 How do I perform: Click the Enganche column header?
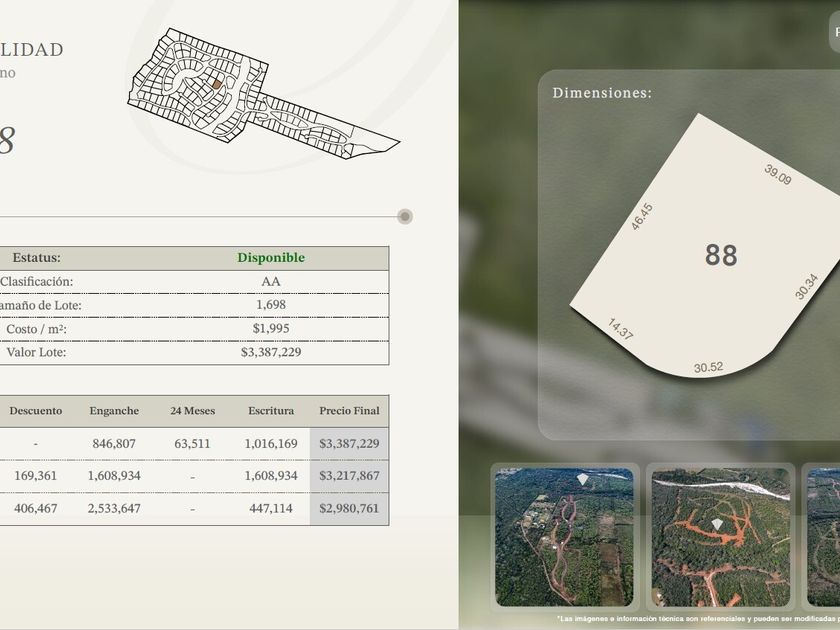click(x=114, y=411)
